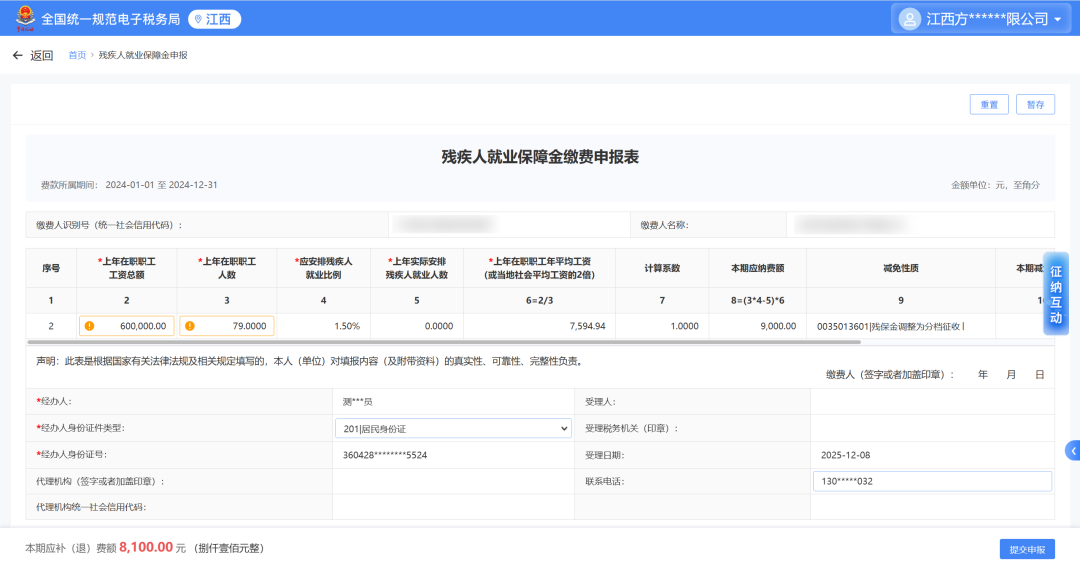Open 201|居民身份证 ID type dropdown
This screenshot has width=1080, height=568.
point(453,428)
